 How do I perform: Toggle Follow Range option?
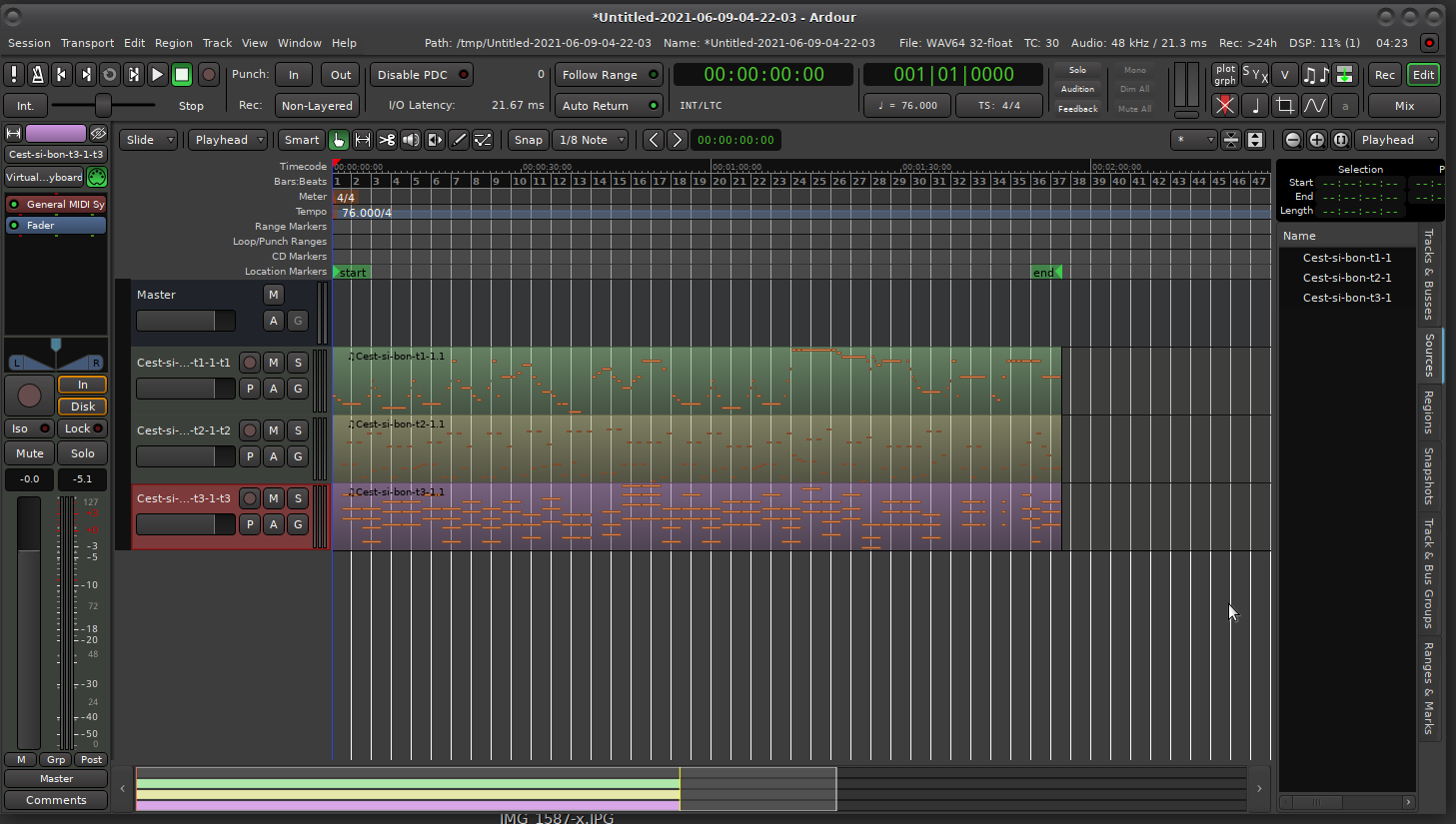coord(610,75)
